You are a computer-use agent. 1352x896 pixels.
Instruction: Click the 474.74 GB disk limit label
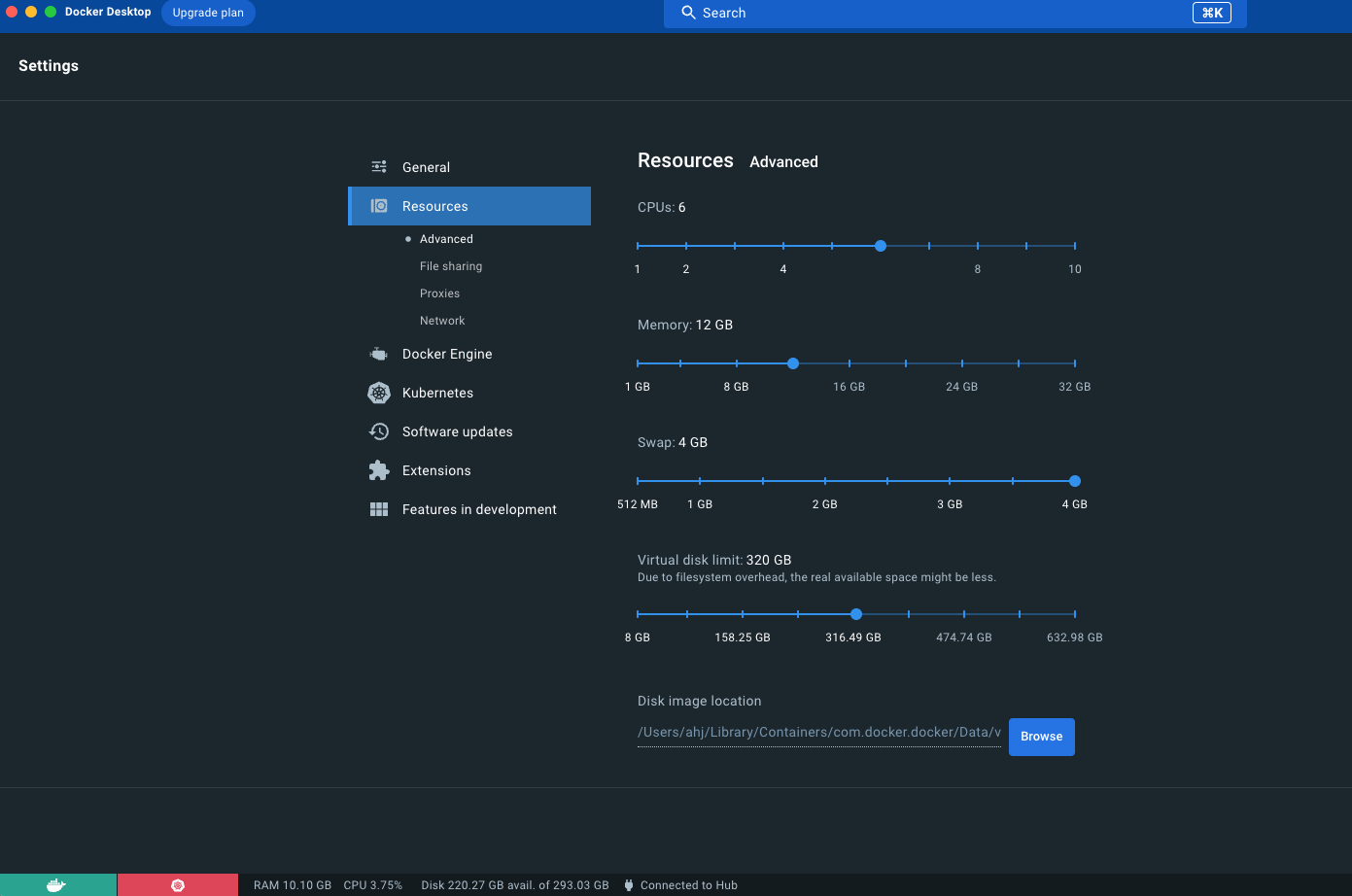point(964,638)
